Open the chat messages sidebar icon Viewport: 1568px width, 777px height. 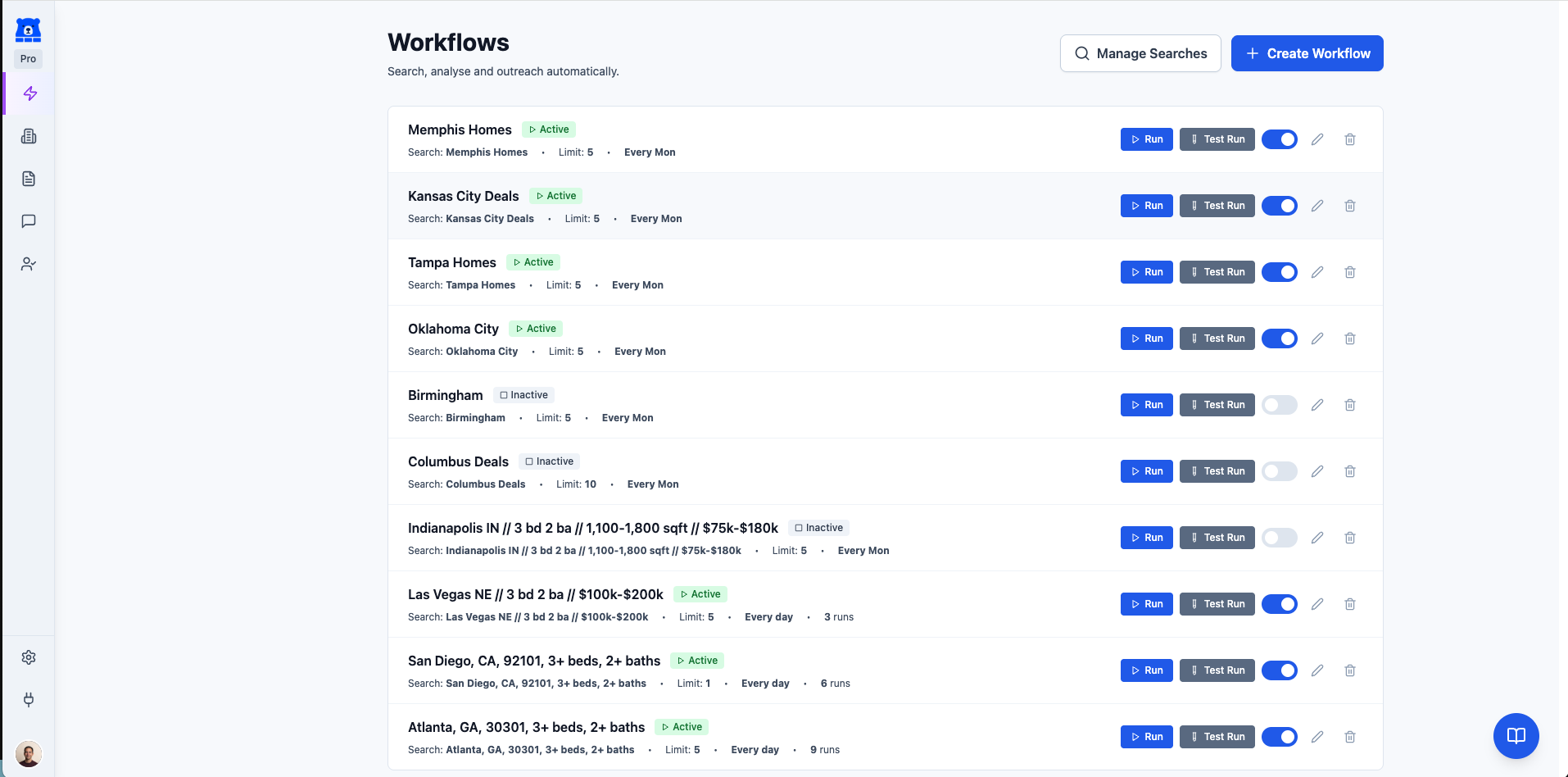click(x=29, y=220)
